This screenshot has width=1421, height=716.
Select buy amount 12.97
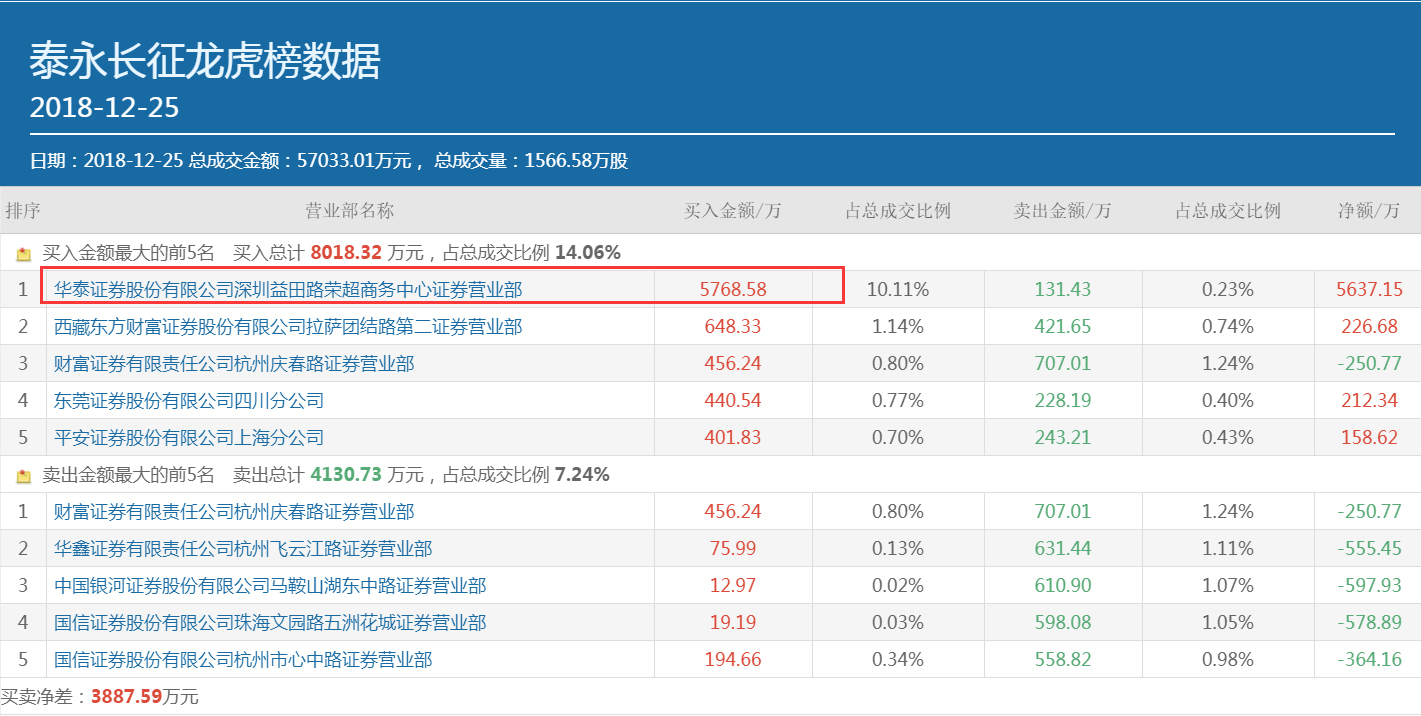tap(733, 586)
